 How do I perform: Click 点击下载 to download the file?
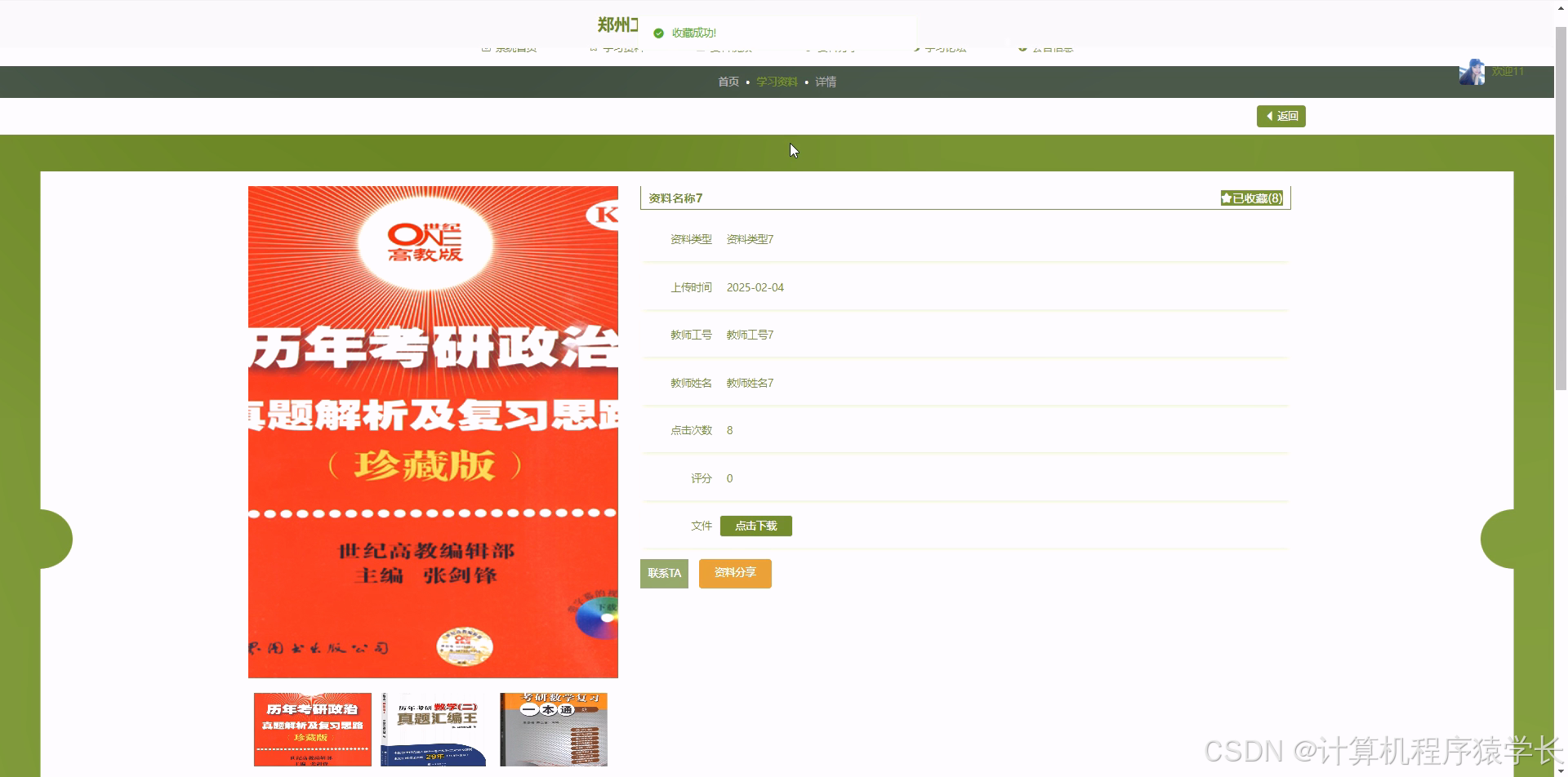pyautogui.click(x=755, y=526)
